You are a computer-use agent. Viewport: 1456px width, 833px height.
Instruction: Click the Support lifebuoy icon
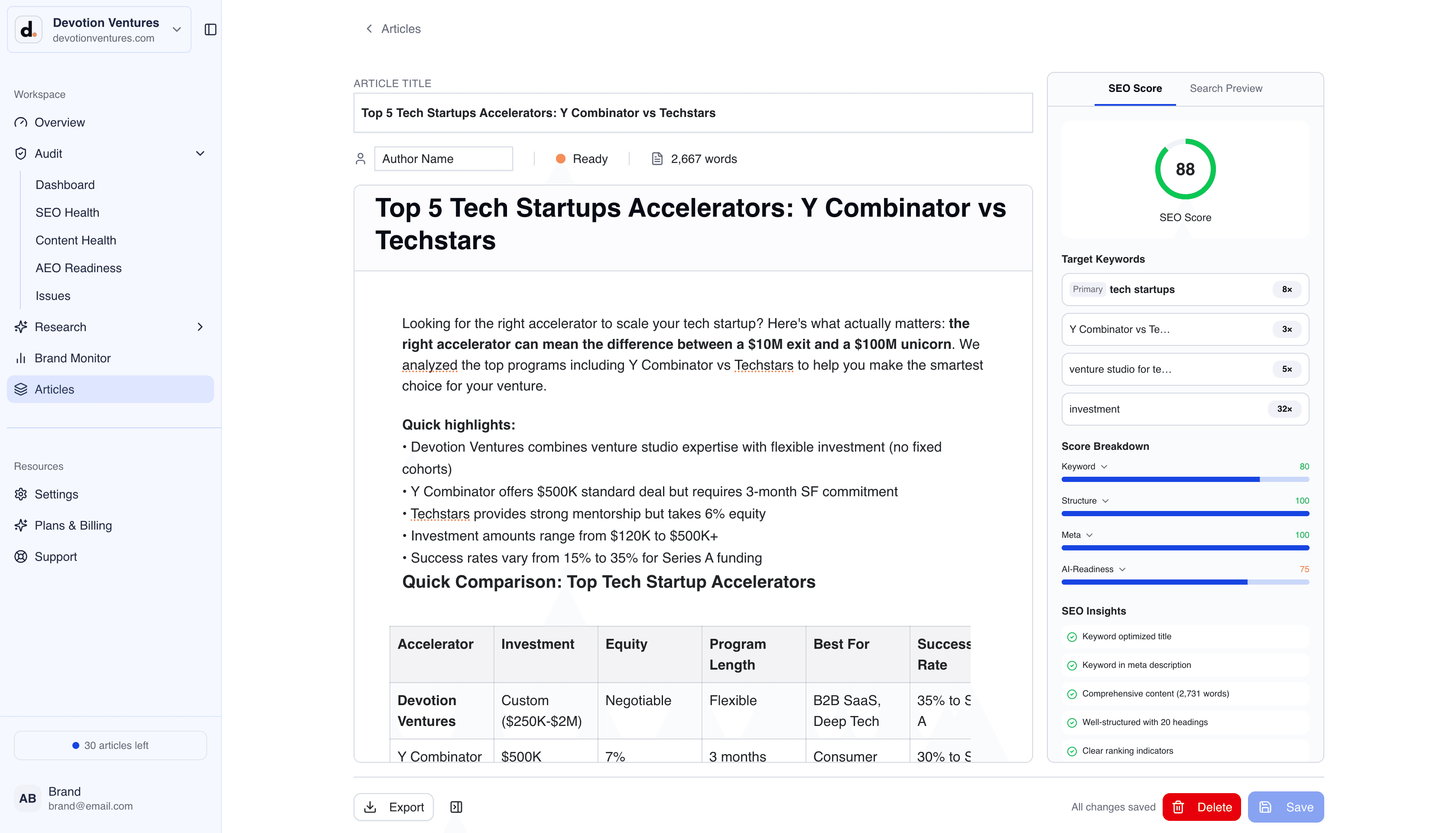[21, 556]
